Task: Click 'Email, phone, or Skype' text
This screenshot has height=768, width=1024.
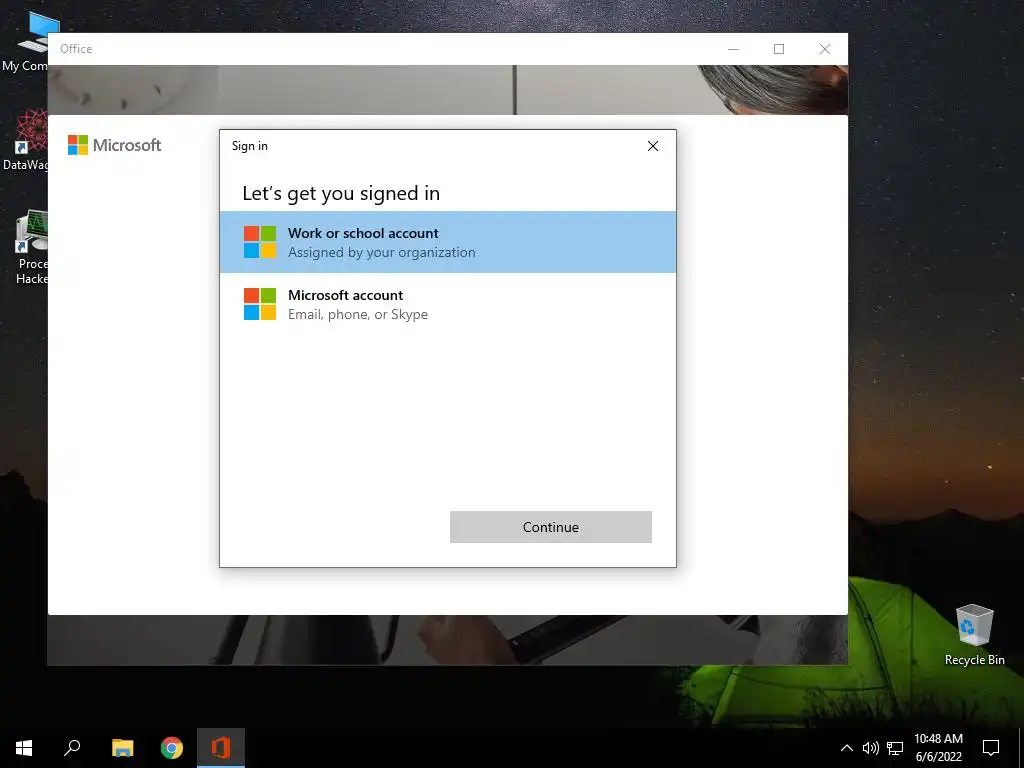Action: (x=358, y=314)
